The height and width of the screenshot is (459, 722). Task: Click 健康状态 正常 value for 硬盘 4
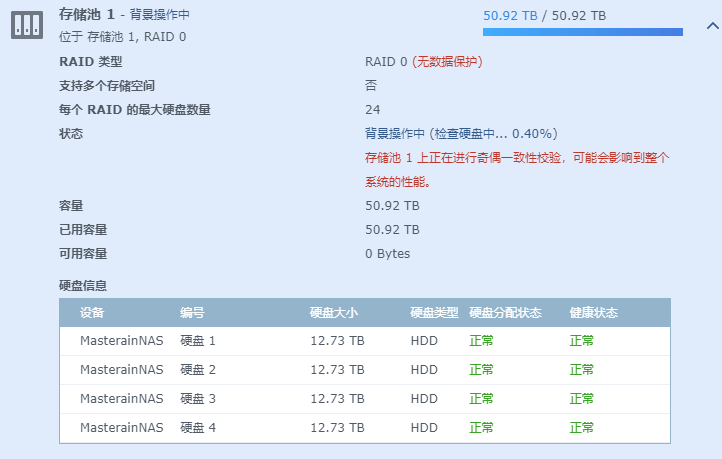click(x=582, y=428)
